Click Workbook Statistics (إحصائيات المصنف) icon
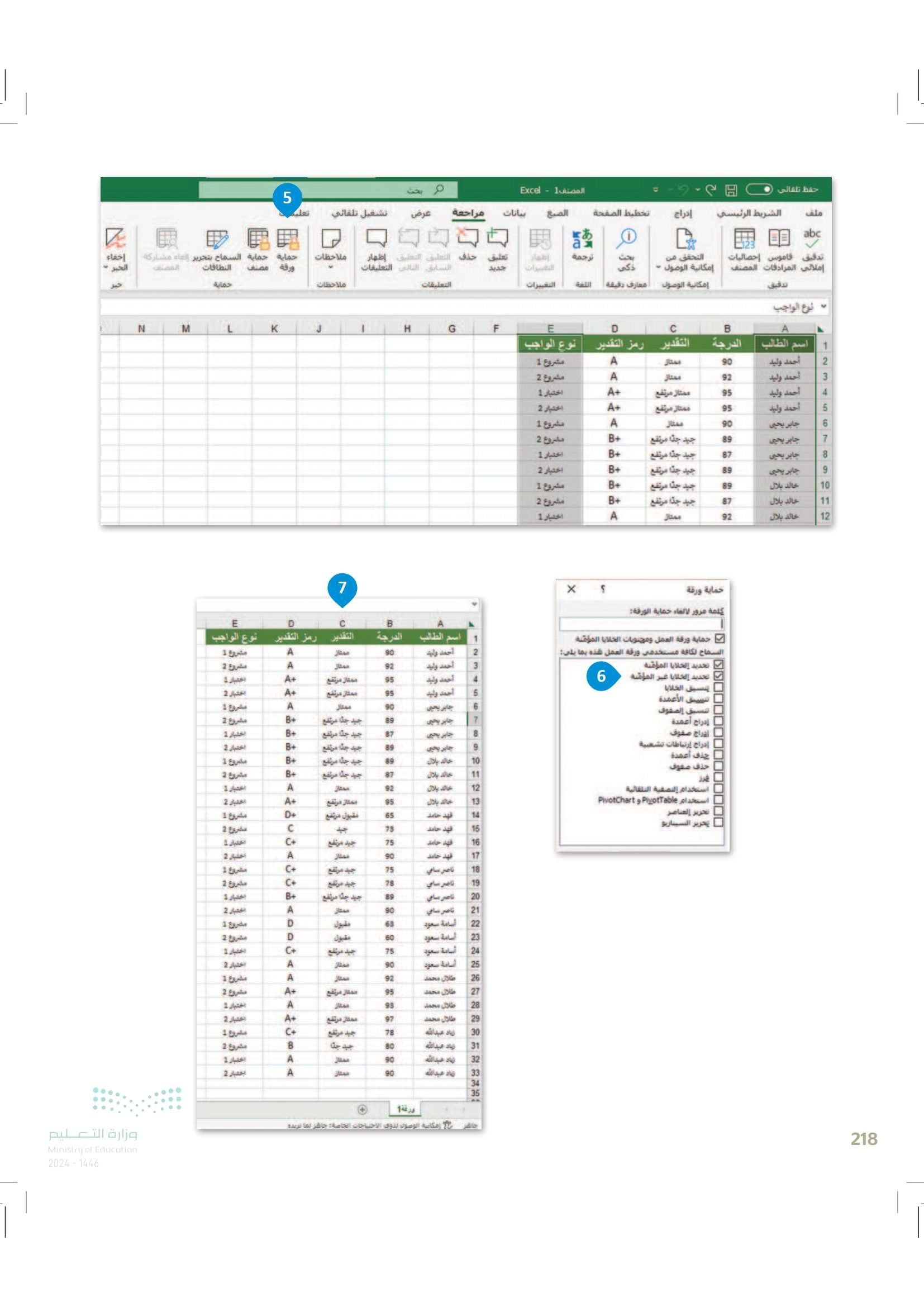This screenshot has height=1307, width=924. tap(744, 239)
